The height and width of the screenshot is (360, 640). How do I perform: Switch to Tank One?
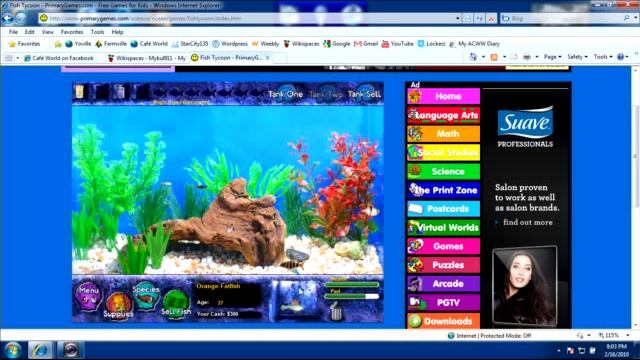285,94
